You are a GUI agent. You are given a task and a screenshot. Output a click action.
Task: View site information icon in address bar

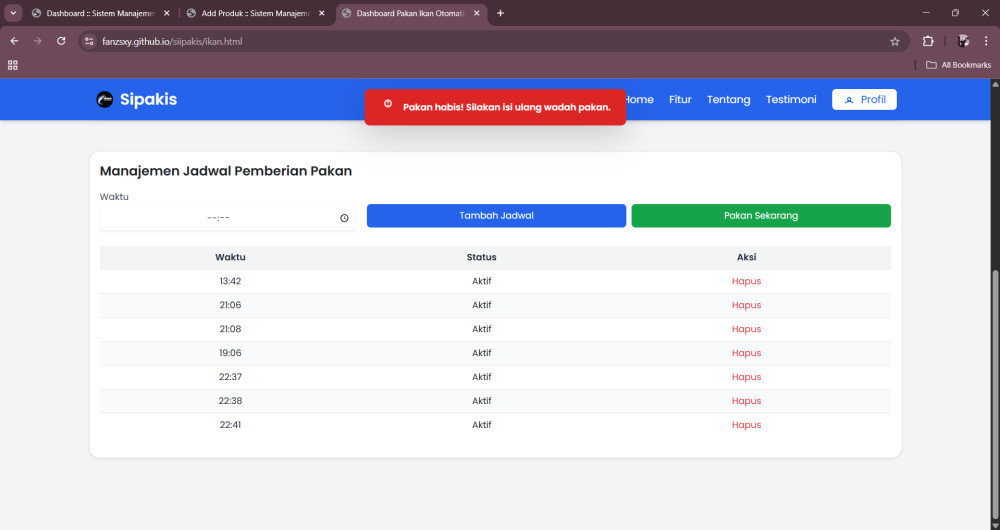(x=89, y=41)
